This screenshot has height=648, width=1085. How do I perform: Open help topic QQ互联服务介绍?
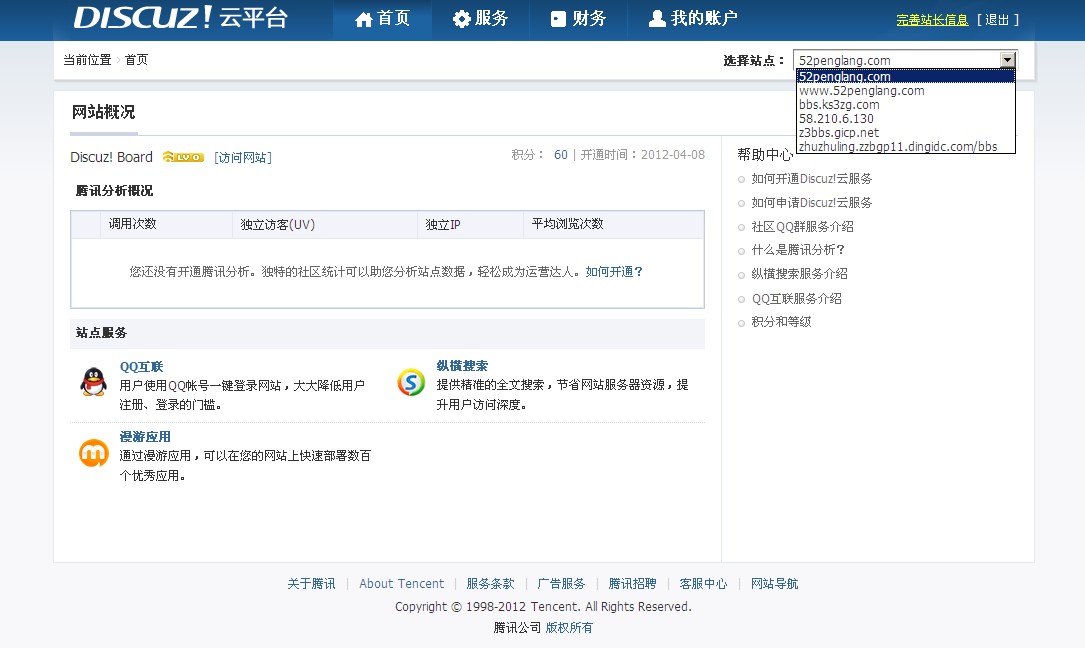click(796, 298)
